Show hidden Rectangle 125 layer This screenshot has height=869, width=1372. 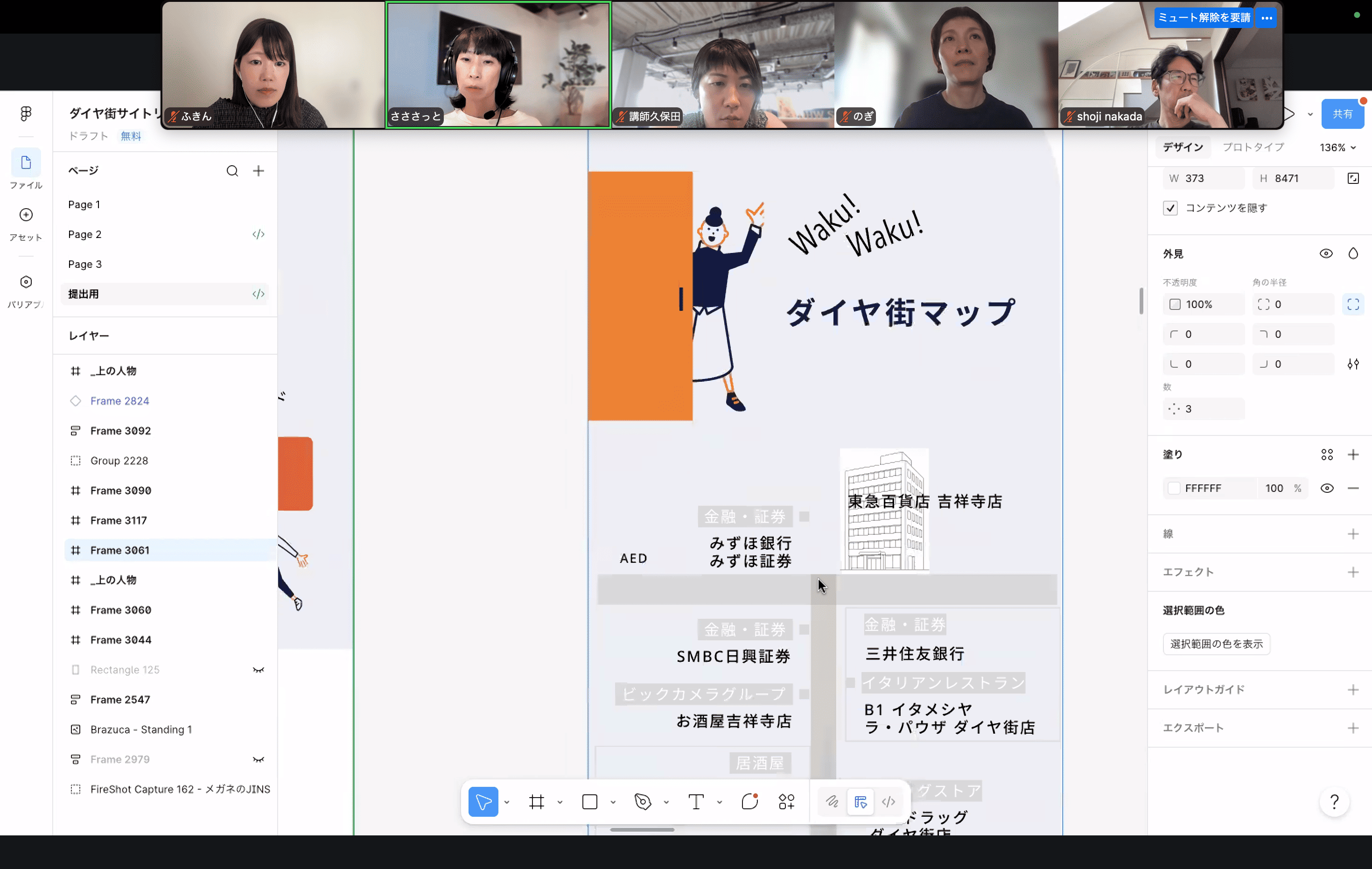point(259,670)
